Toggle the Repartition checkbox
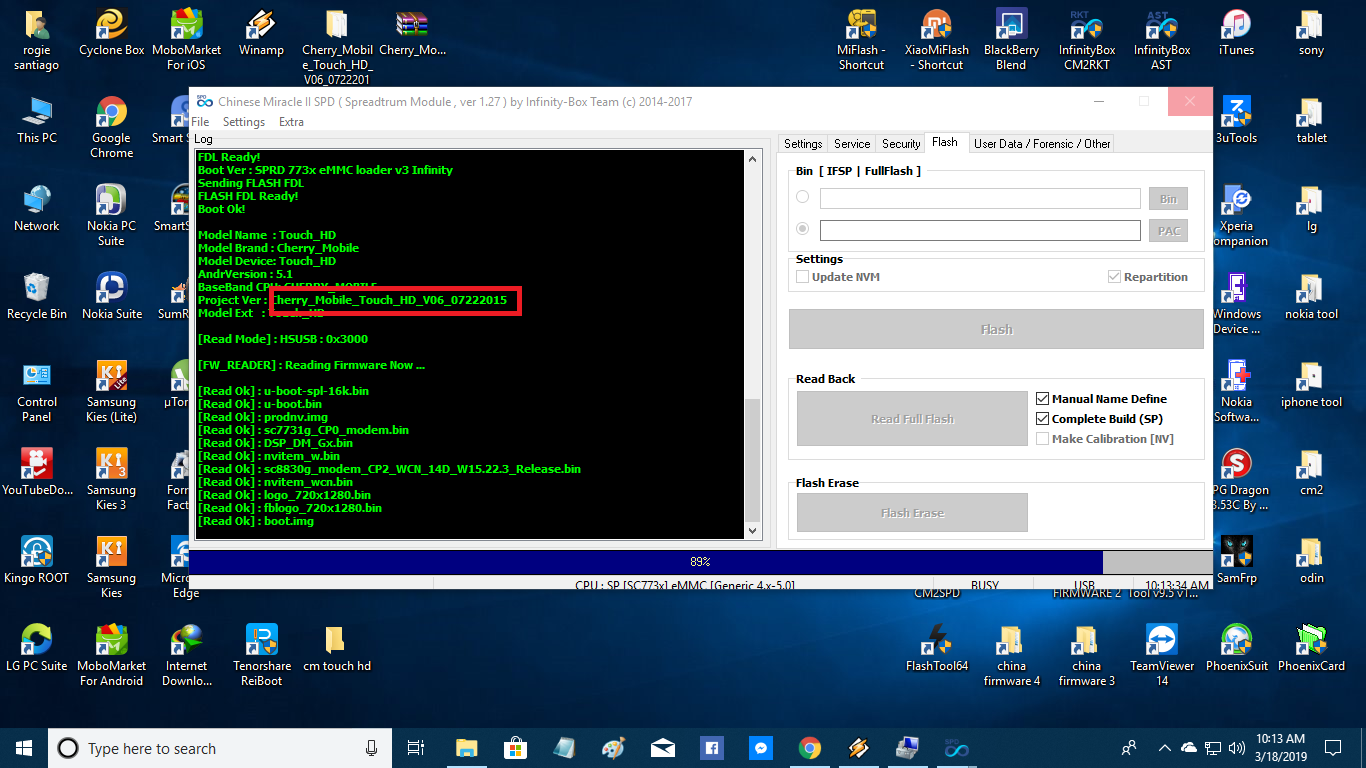The height and width of the screenshot is (768, 1366). (1114, 277)
